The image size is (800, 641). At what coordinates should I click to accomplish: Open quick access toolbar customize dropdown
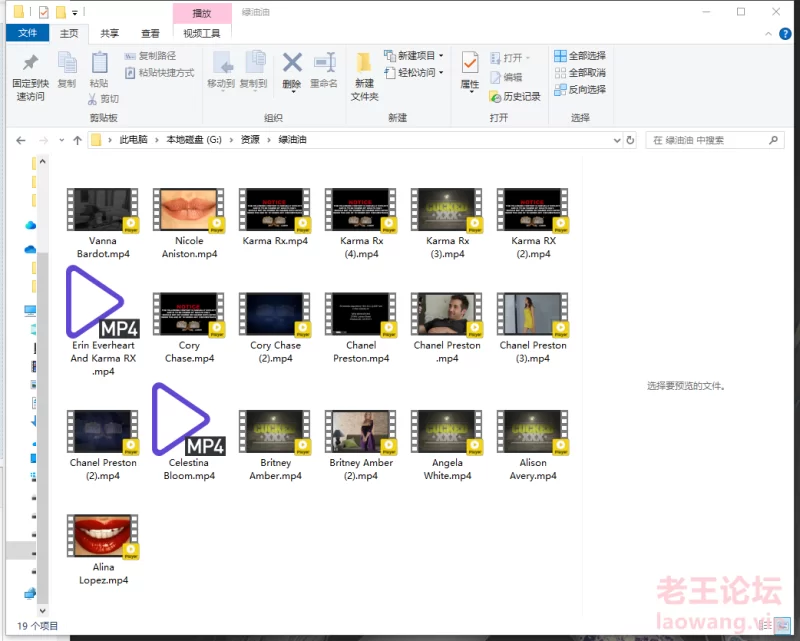pyautogui.click(x=74, y=12)
